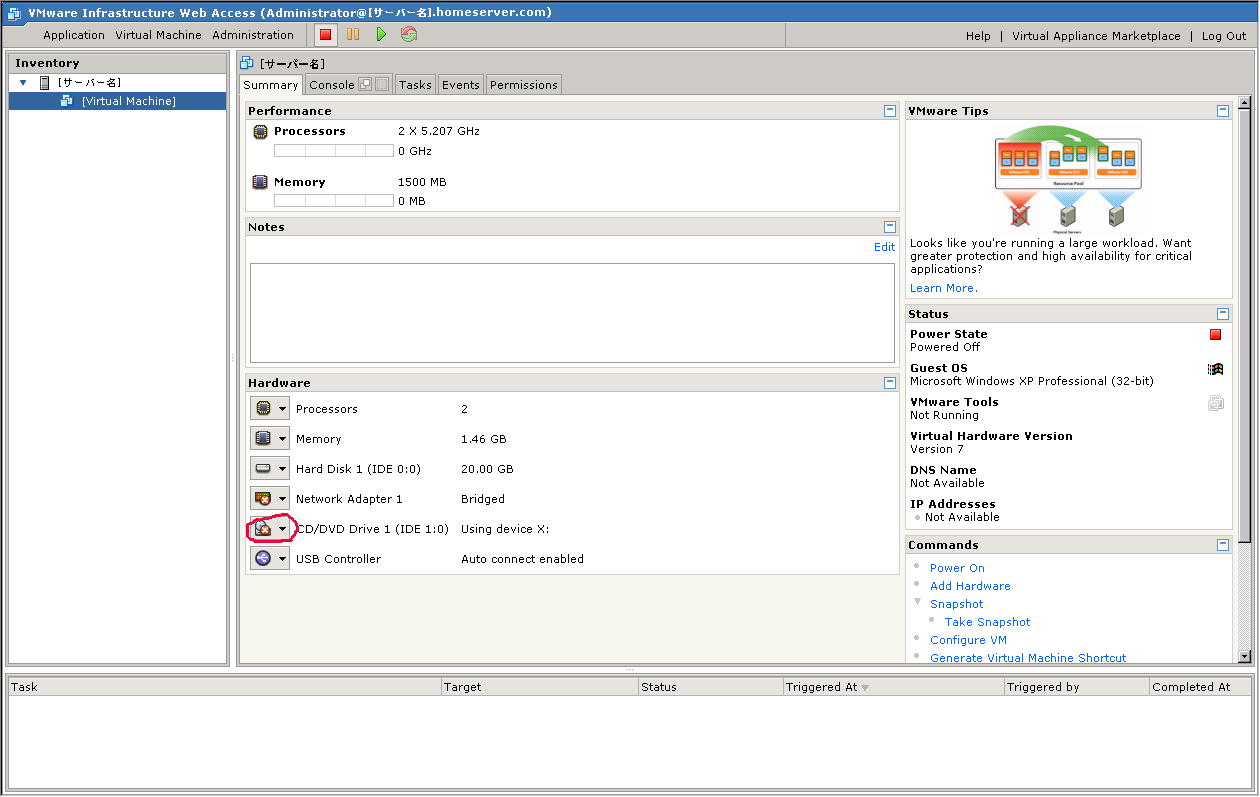Click the circled CD/DVD Drive 1 icon
1260x797 pixels.
pos(262,528)
